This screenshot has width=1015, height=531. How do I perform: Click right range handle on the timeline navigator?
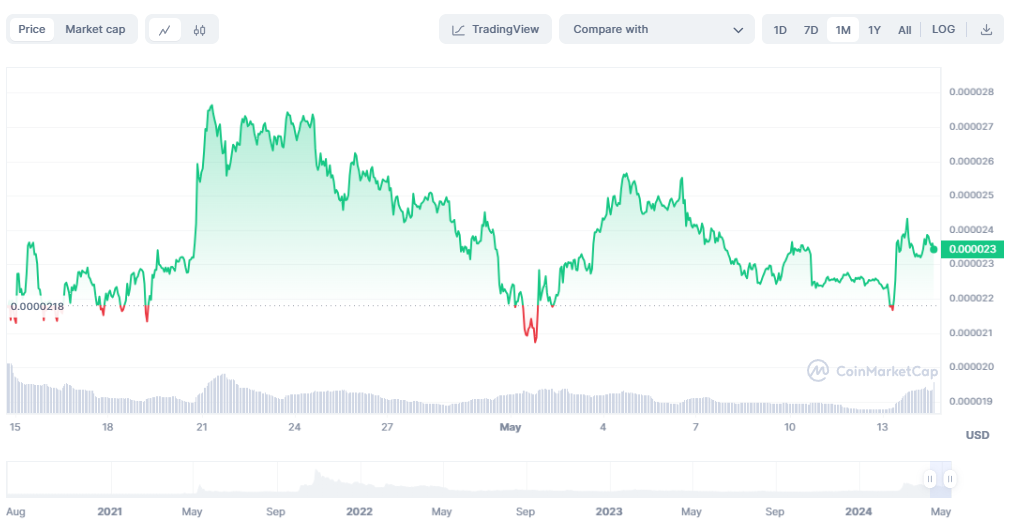tap(949, 479)
